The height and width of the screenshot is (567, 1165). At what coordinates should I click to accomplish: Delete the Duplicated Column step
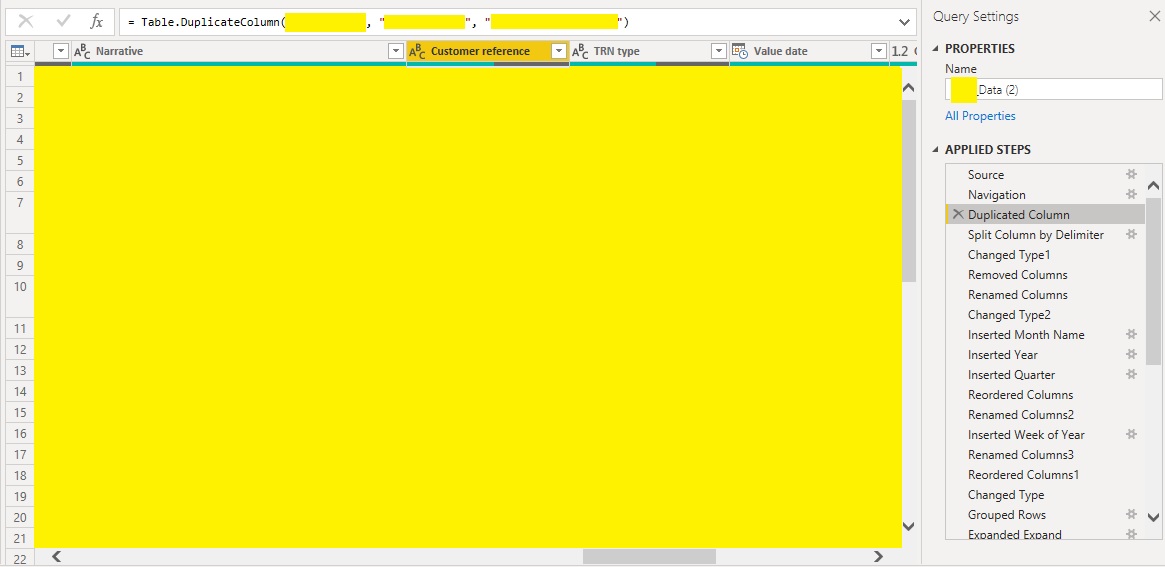tap(958, 215)
